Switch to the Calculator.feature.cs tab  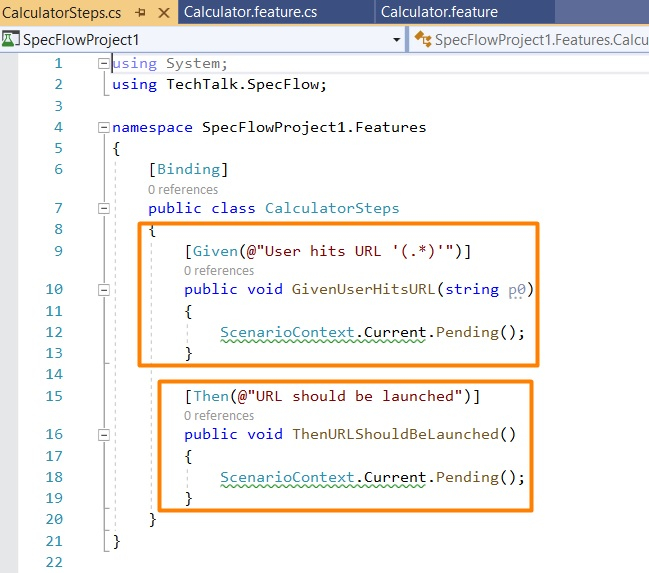point(250,12)
